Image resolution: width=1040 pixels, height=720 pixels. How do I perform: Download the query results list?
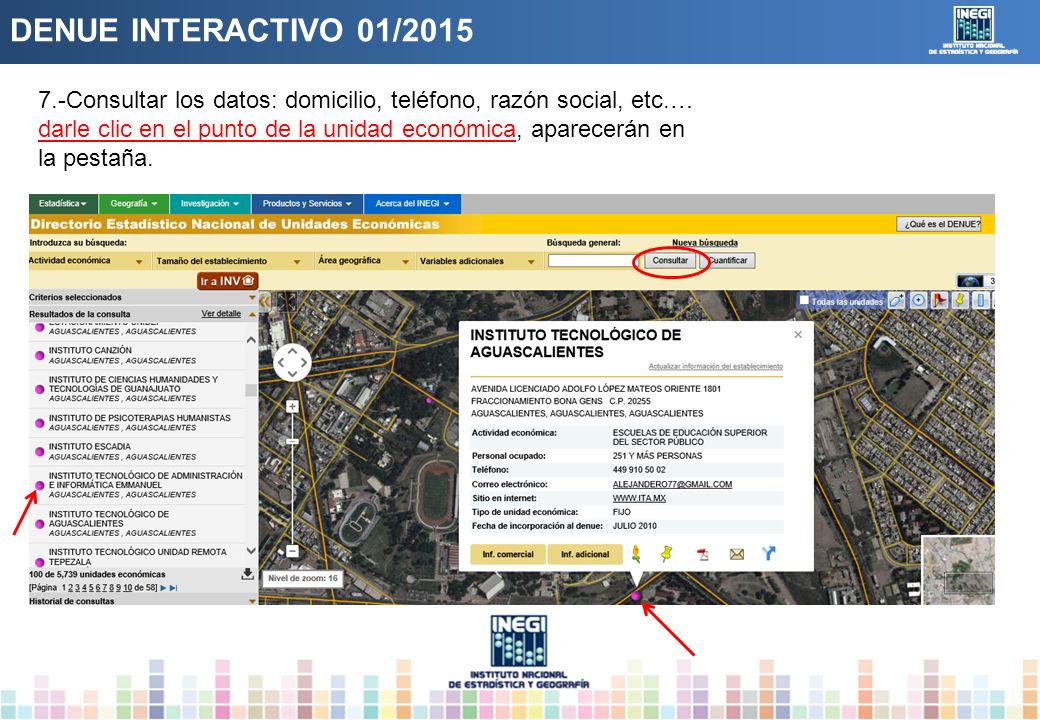(247, 574)
